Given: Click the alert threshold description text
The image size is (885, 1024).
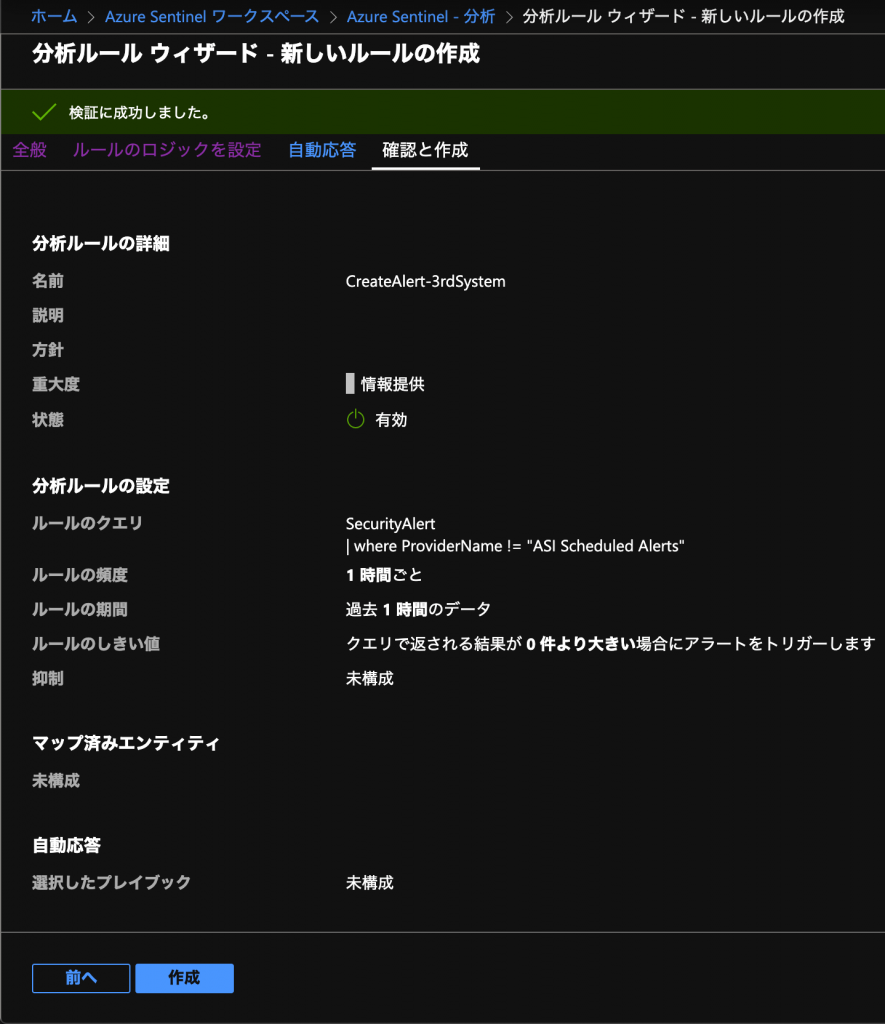Looking at the screenshot, I should pos(610,644).
